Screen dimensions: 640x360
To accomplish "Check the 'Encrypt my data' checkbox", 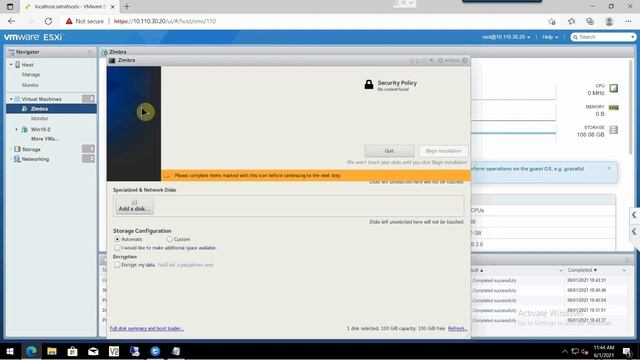I will pyautogui.click(x=117, y=265).
